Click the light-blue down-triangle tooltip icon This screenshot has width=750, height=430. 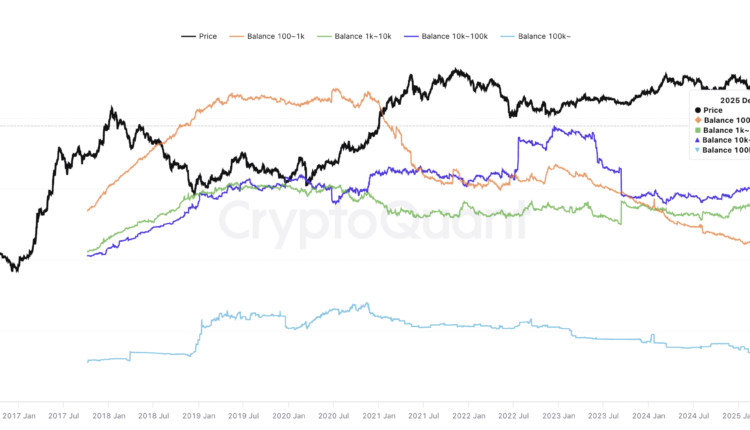click(x=697, y=150)
